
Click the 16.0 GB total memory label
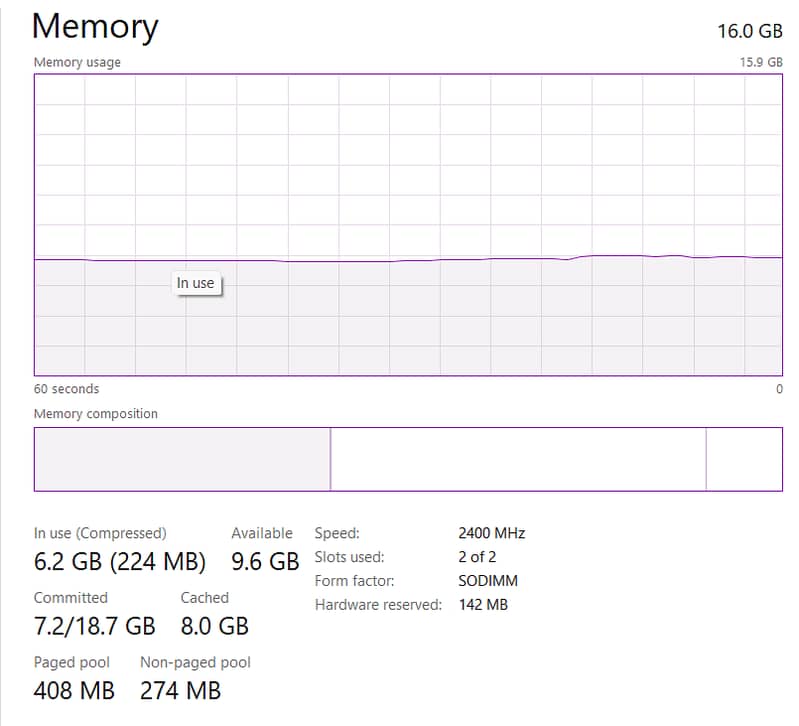(749, 31)
